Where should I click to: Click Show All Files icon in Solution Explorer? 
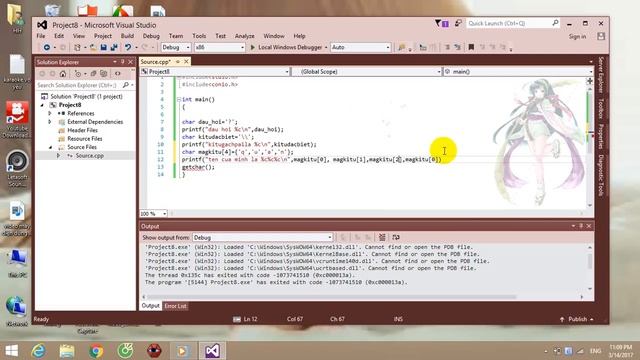[104, 73]
